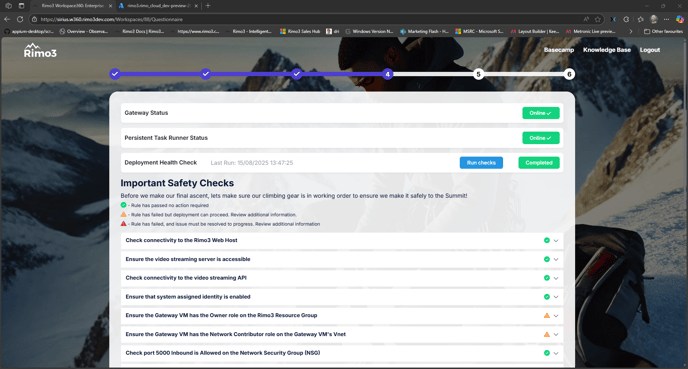Refresh the page with browser reload icon

pos(20,19)
